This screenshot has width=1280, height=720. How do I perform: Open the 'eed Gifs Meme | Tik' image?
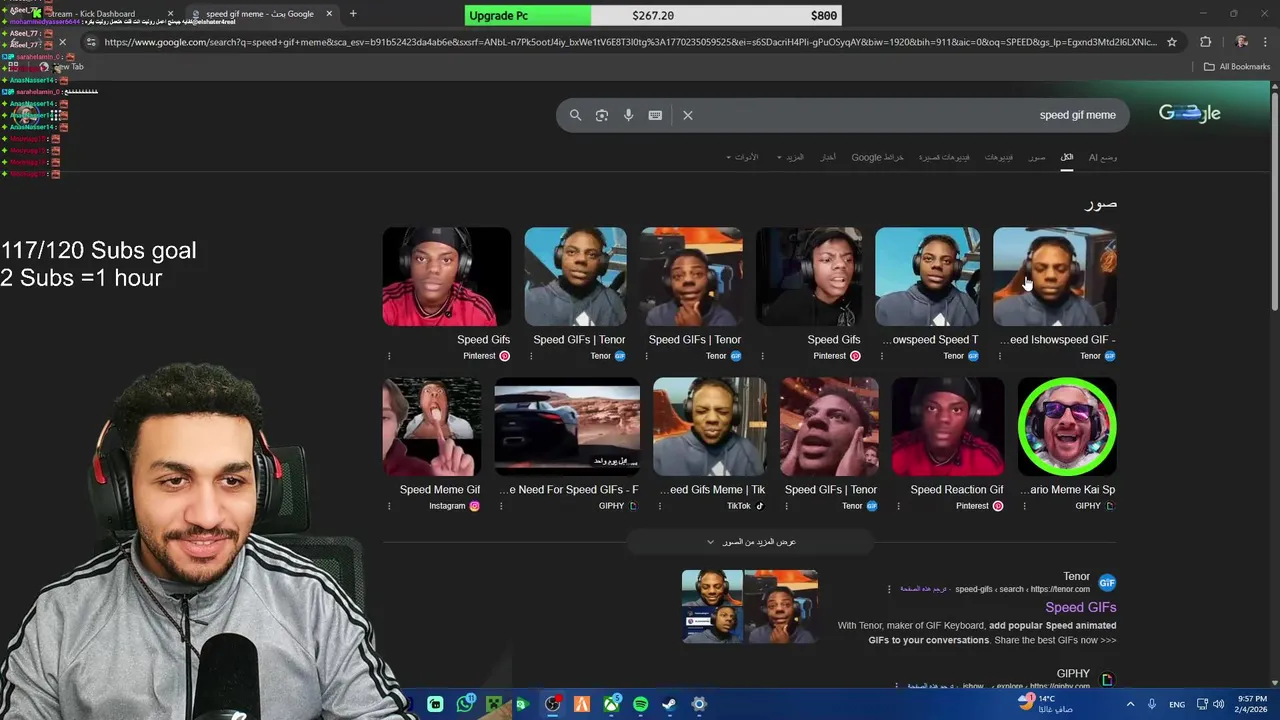click(x=710, y=427)
